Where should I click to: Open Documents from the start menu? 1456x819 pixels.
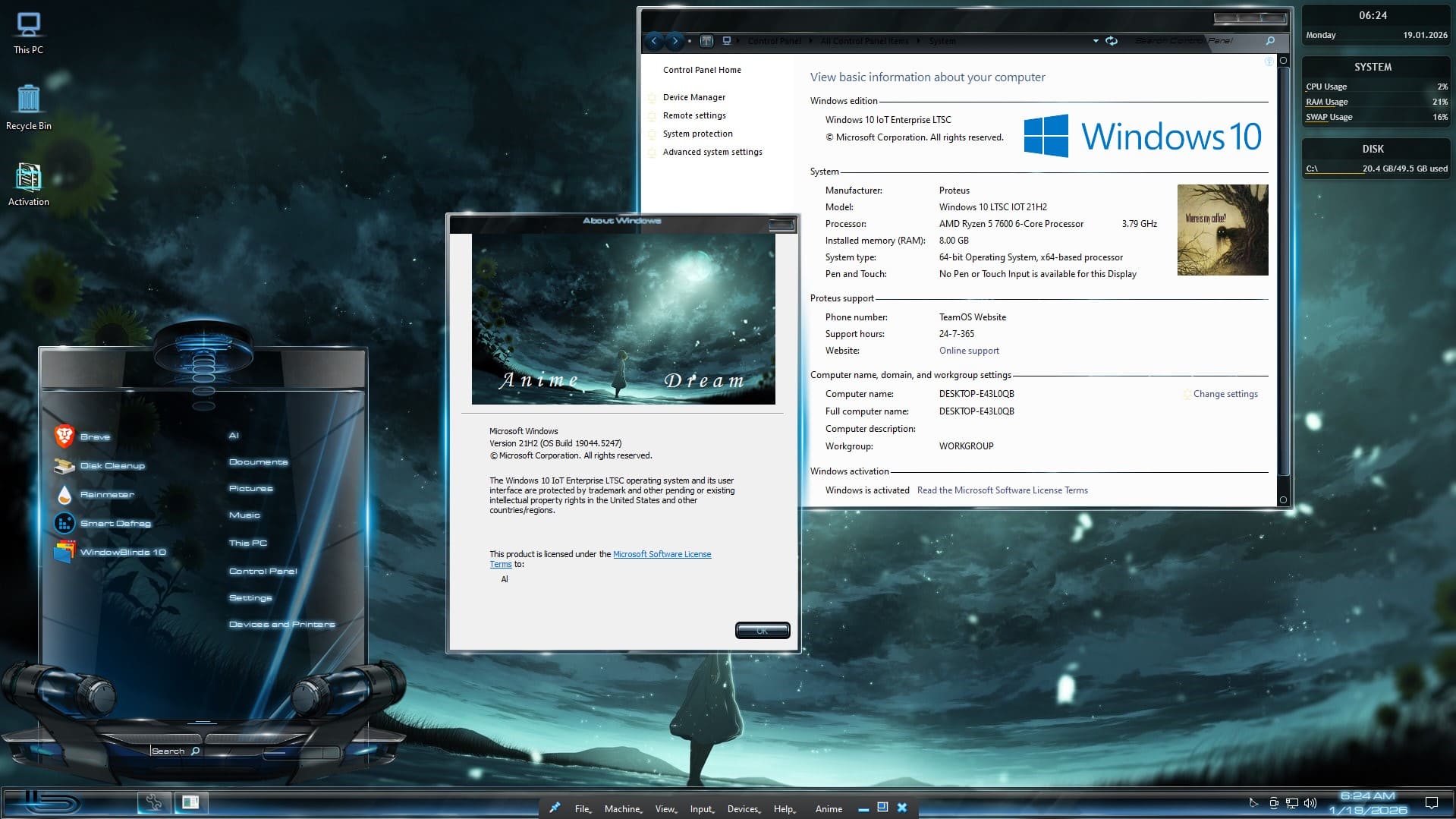258,461
